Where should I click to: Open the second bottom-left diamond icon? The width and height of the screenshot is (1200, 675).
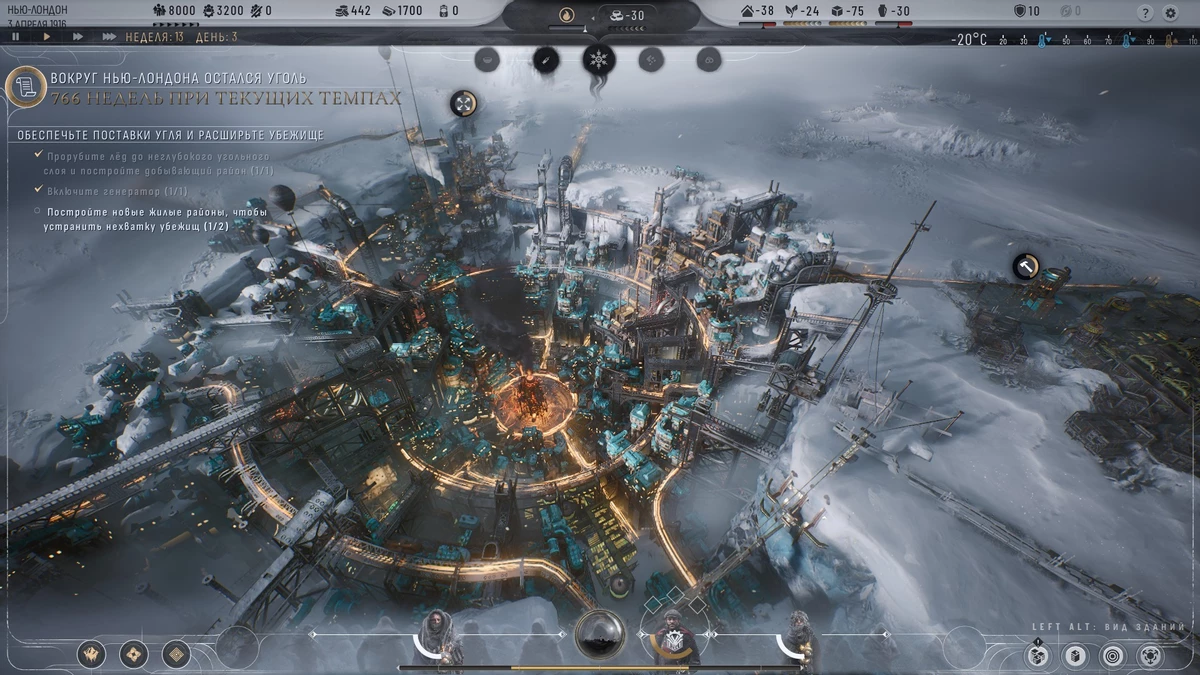click(133, 654)
